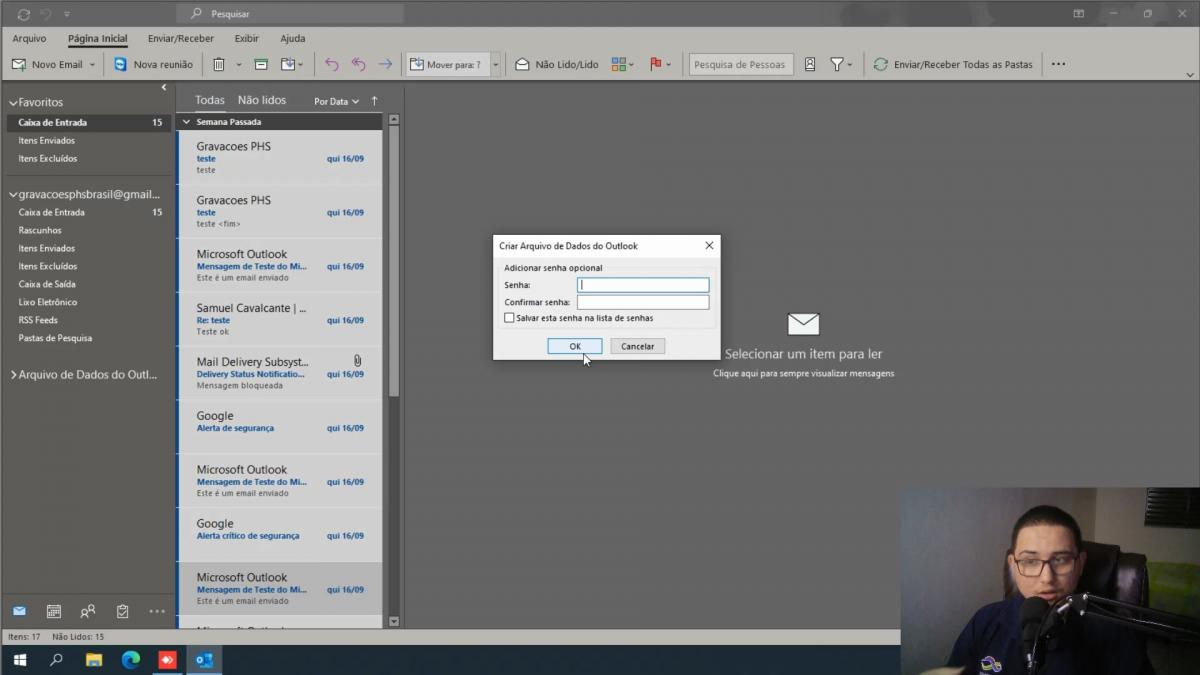Click 'Clique aqui para sempre visualizar mensagens'

803,373
